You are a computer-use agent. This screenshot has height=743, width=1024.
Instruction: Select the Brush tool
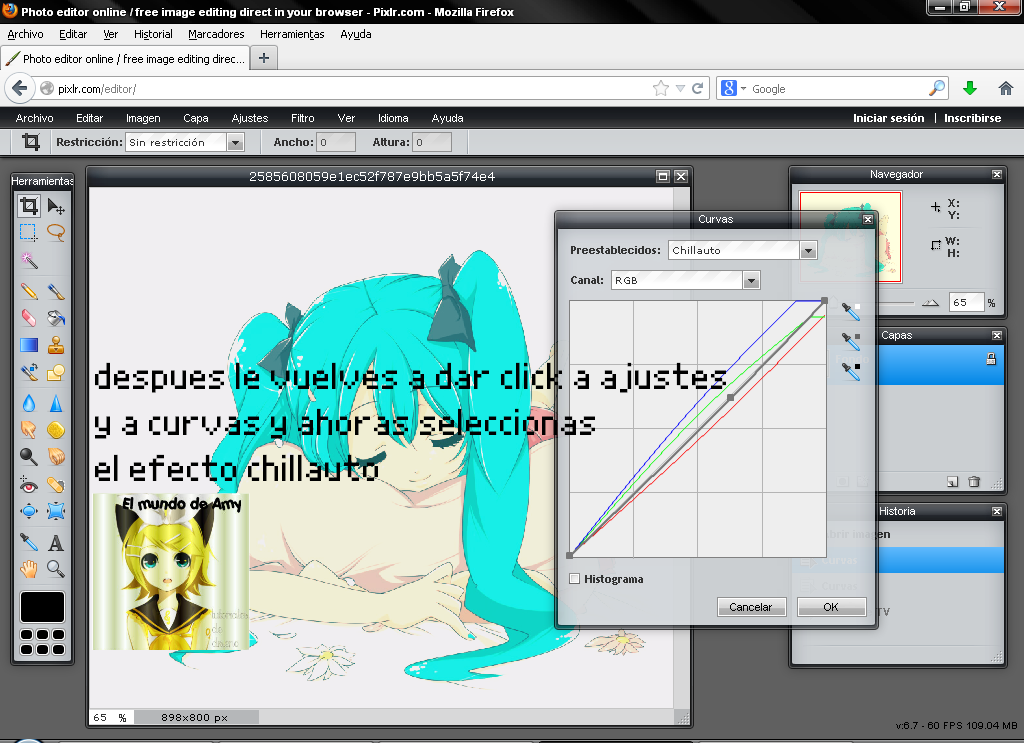click(x=56, y=291)
